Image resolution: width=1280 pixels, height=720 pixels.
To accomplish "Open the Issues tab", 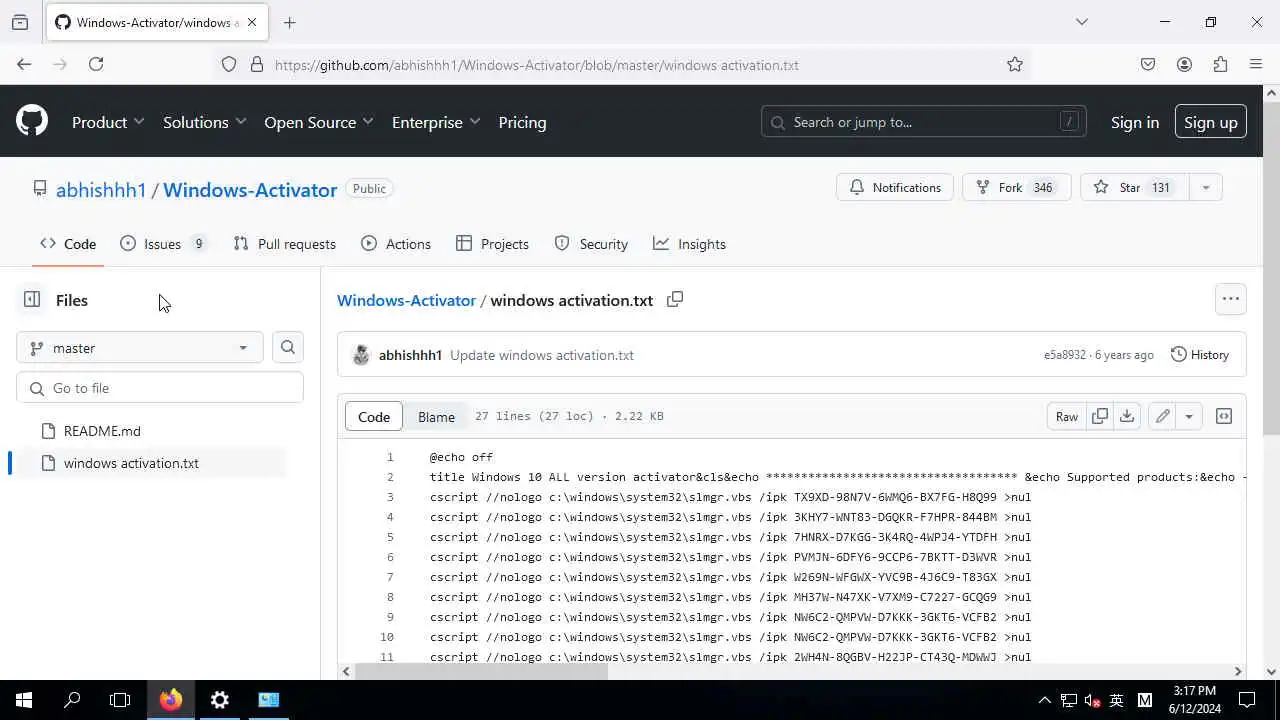I will click(163, 244).
